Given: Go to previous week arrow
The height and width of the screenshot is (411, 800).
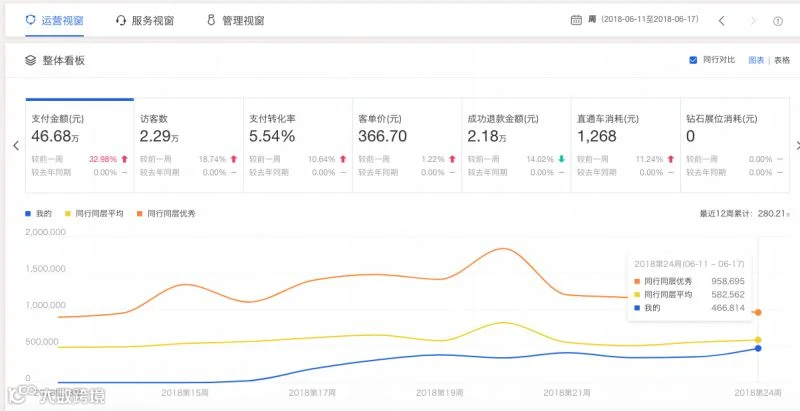Looking at the screenshot, I should pos(721,21).
